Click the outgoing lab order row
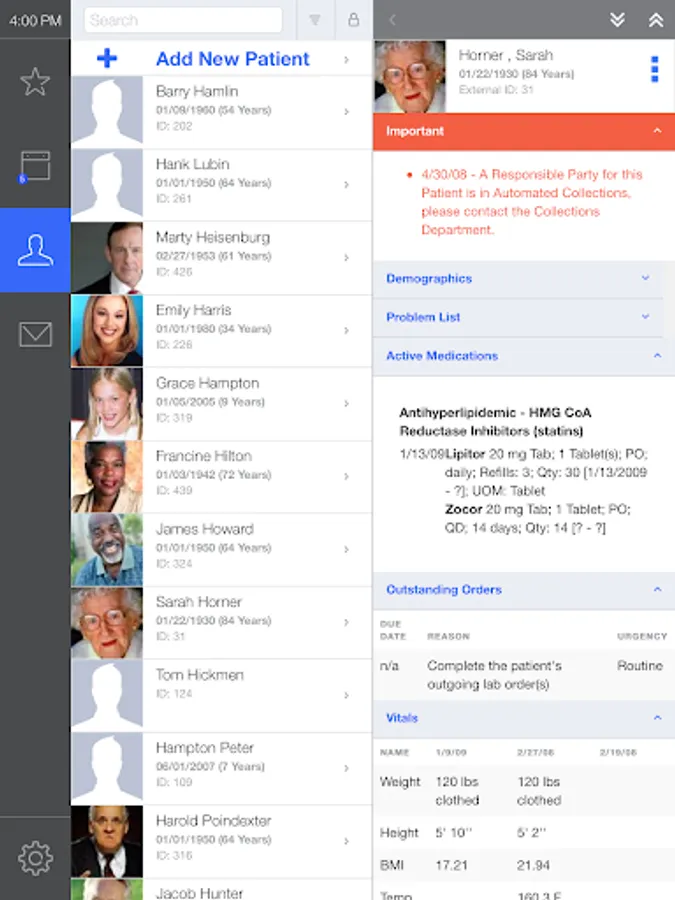The width and height of the screenshot is (675, 900). pos(523,675)
